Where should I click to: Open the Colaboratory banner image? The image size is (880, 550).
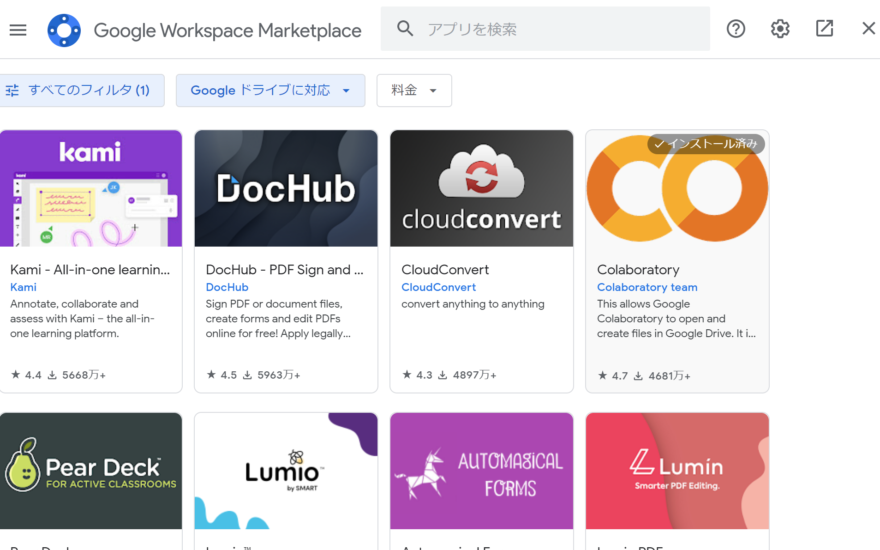click(x=677, y=191)
